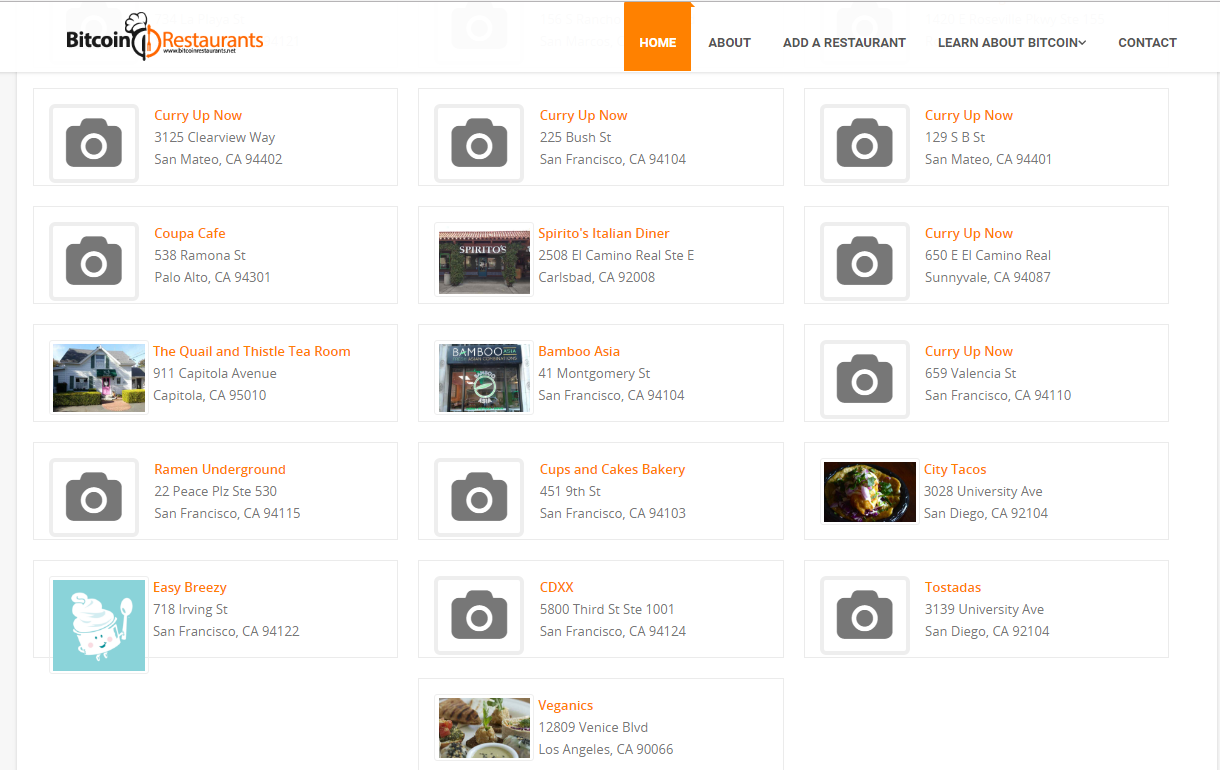Screen dimensions: 1220x770
Task: Open Curry Up Now link at 129 S B St
Action: pyautogui.click(x=969, y=115)
